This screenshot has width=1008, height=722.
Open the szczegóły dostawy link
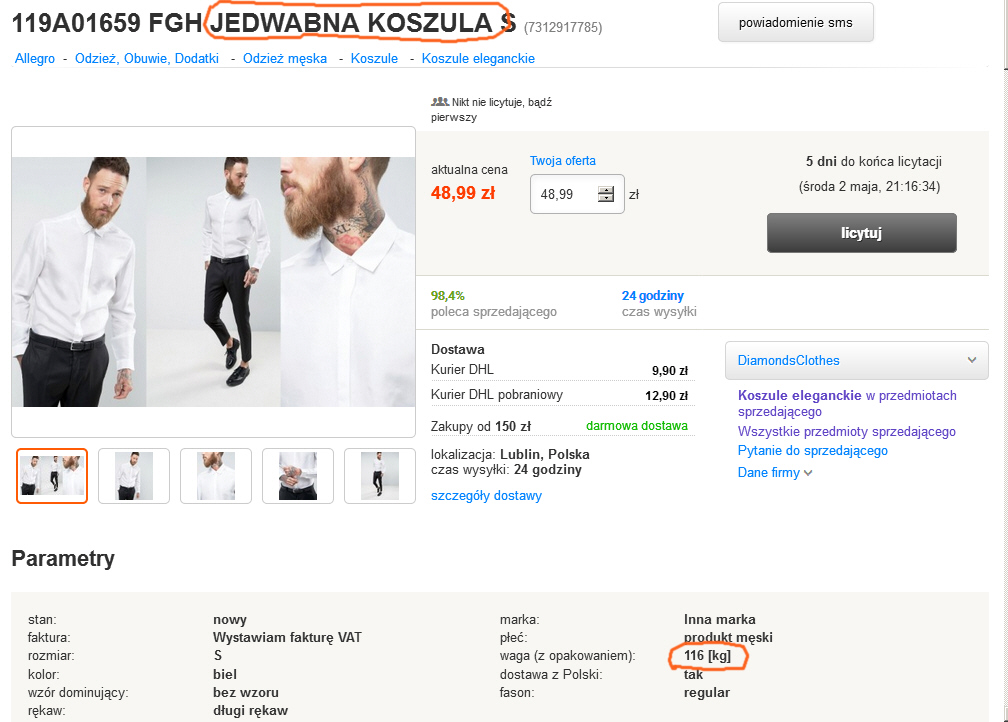coord(486,495)
